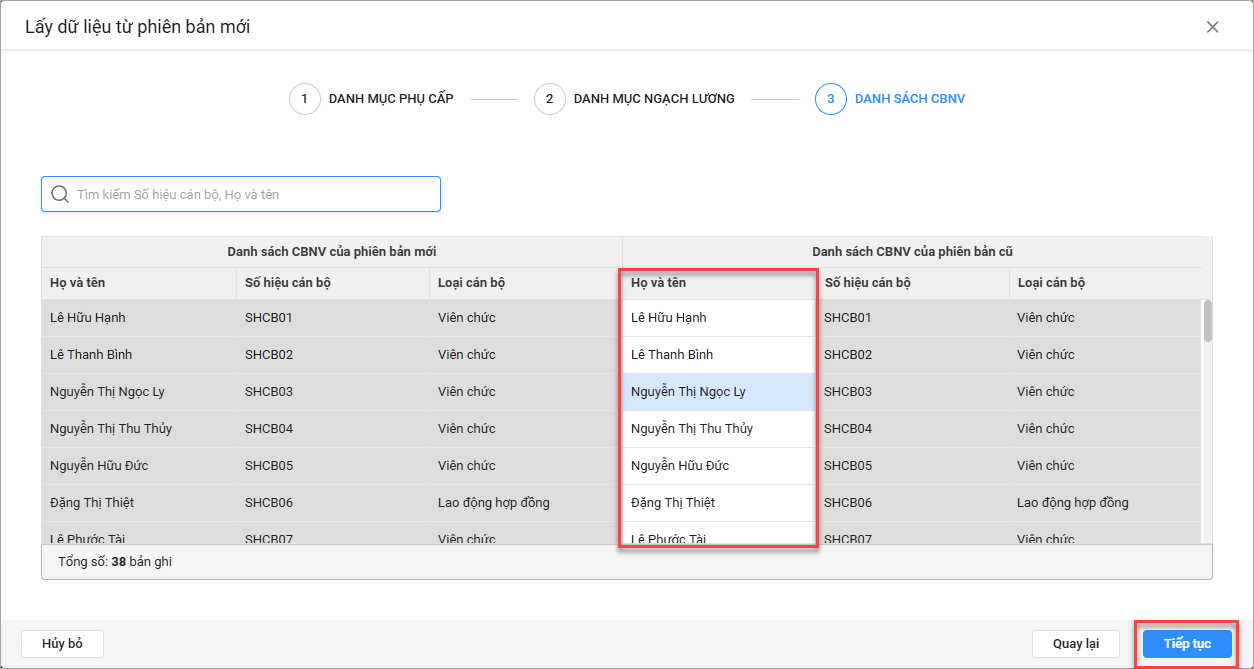Click the Tiếp tục button

pos(1187,644)
